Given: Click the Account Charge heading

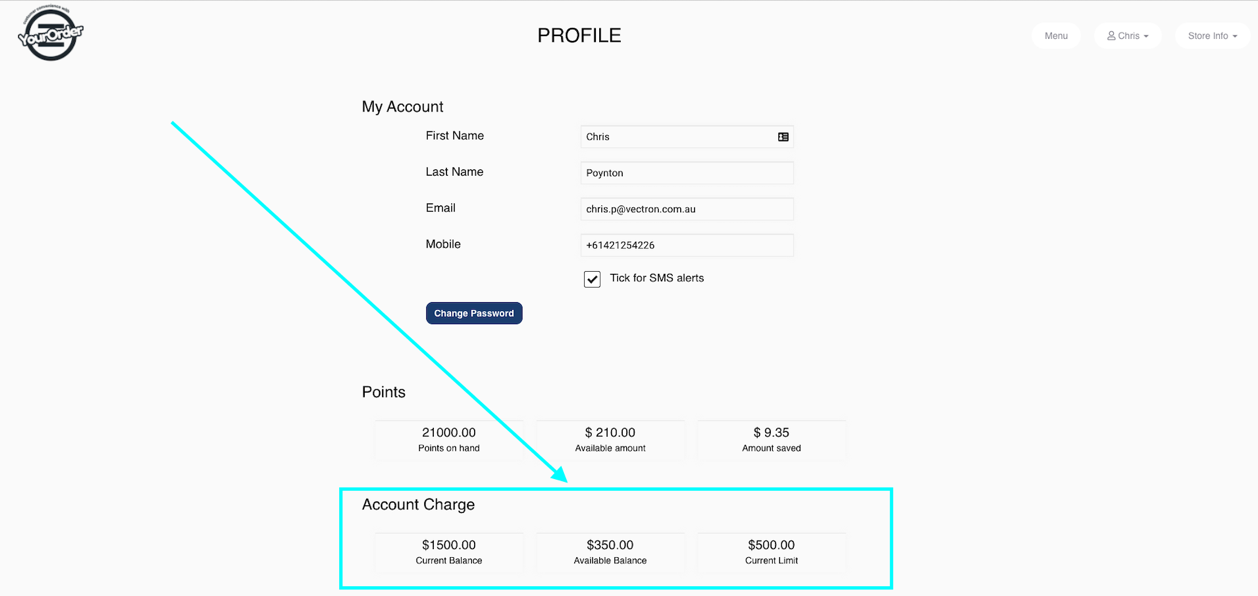Looking at the screenshot, I should [418, 505].
